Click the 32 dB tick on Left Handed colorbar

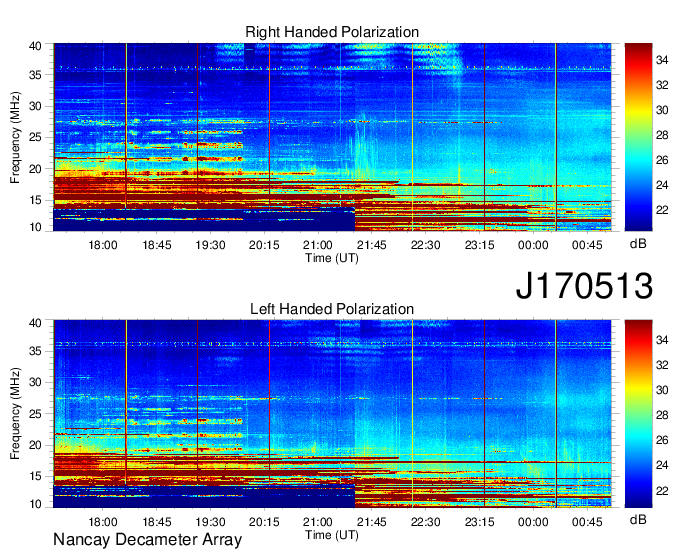click(662, 365)
